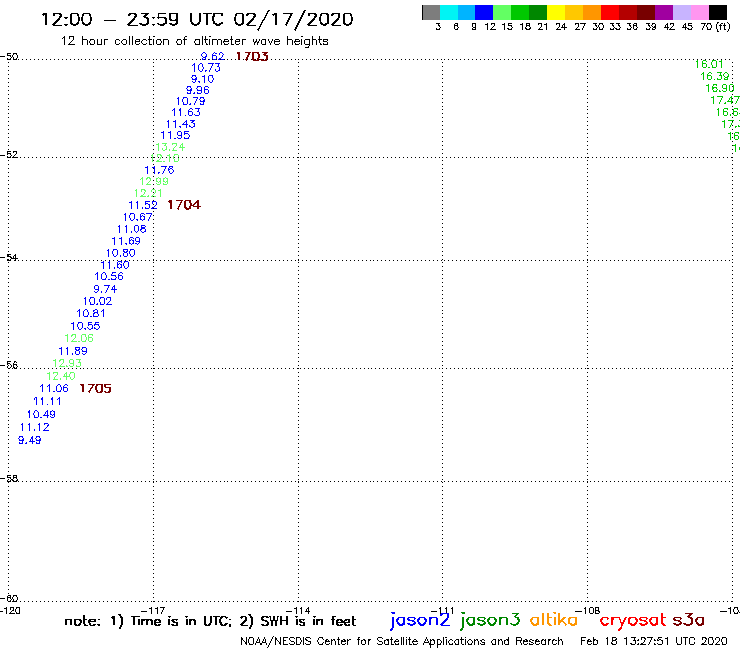This screenshot has height=650, width=740.
Task: Select the 10.79 wave height reading
Action: click(x=191, y=101)
